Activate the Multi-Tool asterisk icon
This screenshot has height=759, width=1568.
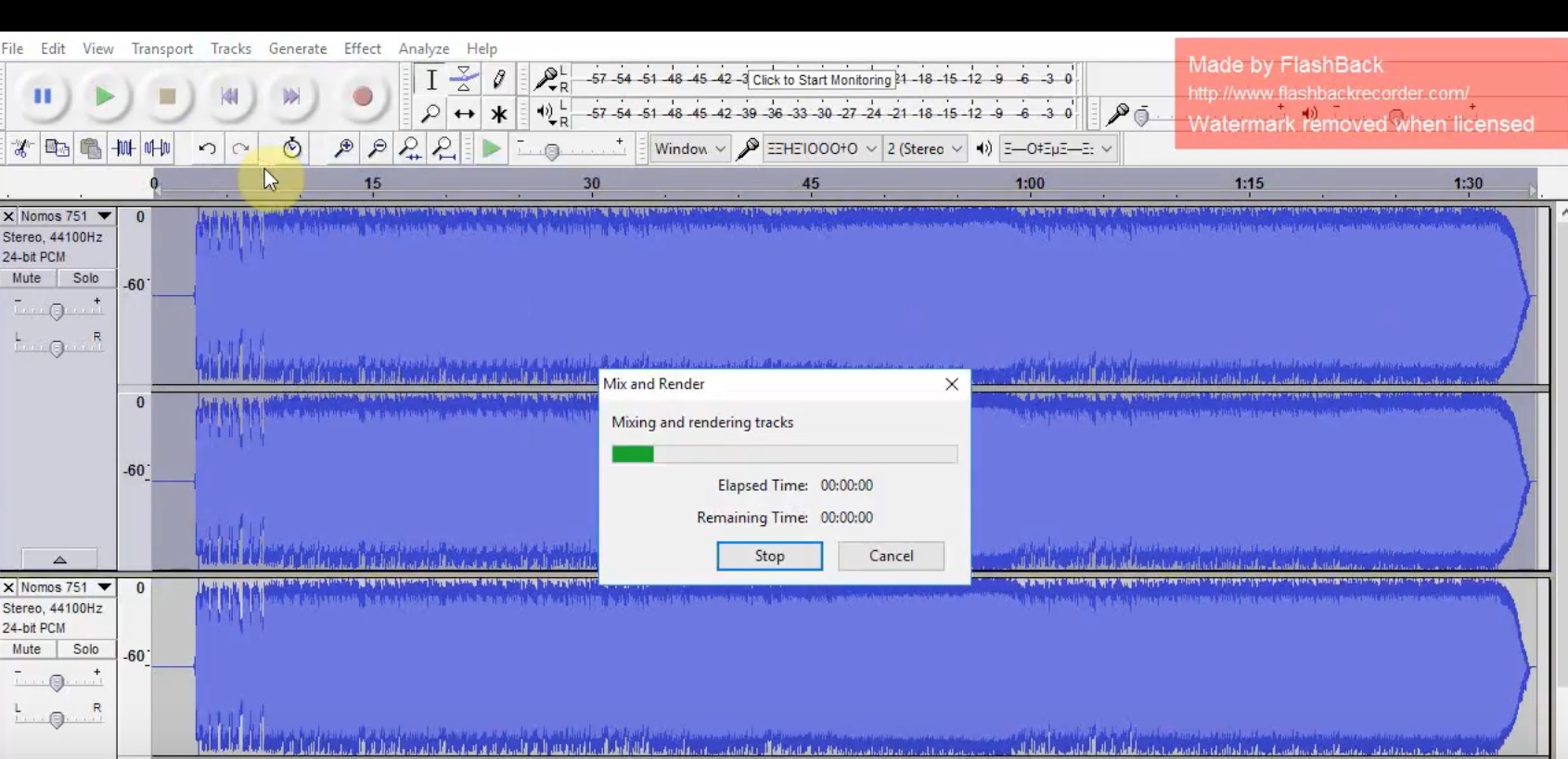click(x=498, y=114)
